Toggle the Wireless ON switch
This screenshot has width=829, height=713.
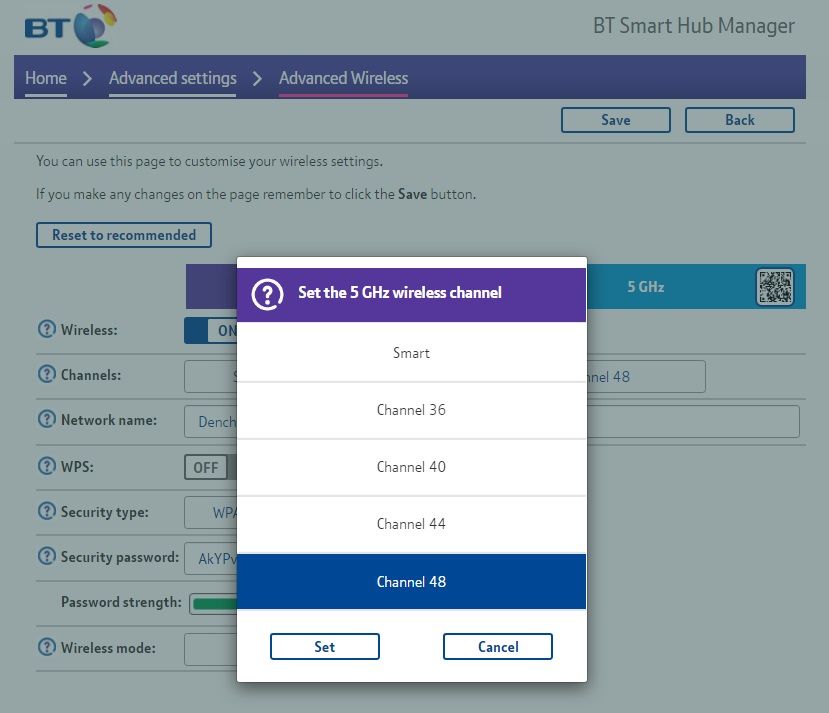[x=210, y=330]
